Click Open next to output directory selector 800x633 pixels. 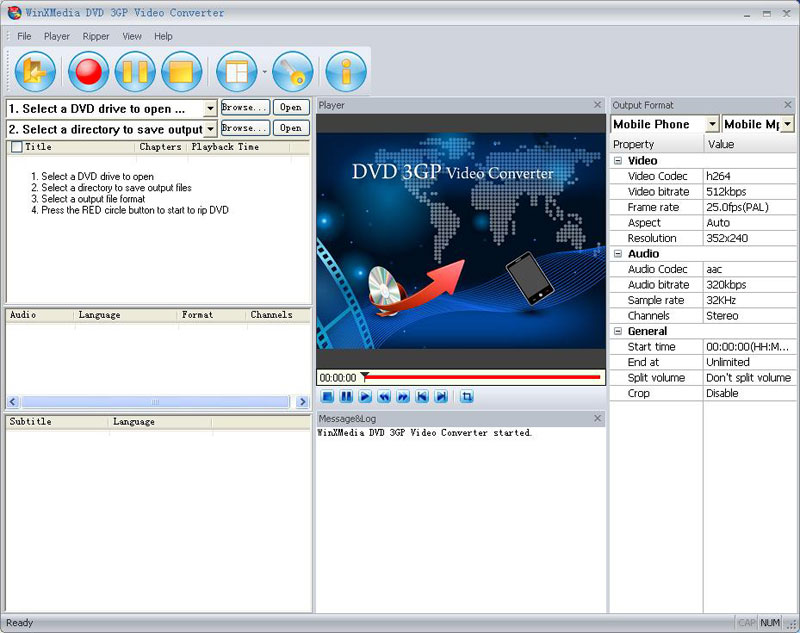pyautogui.click(x=291, y=128)
